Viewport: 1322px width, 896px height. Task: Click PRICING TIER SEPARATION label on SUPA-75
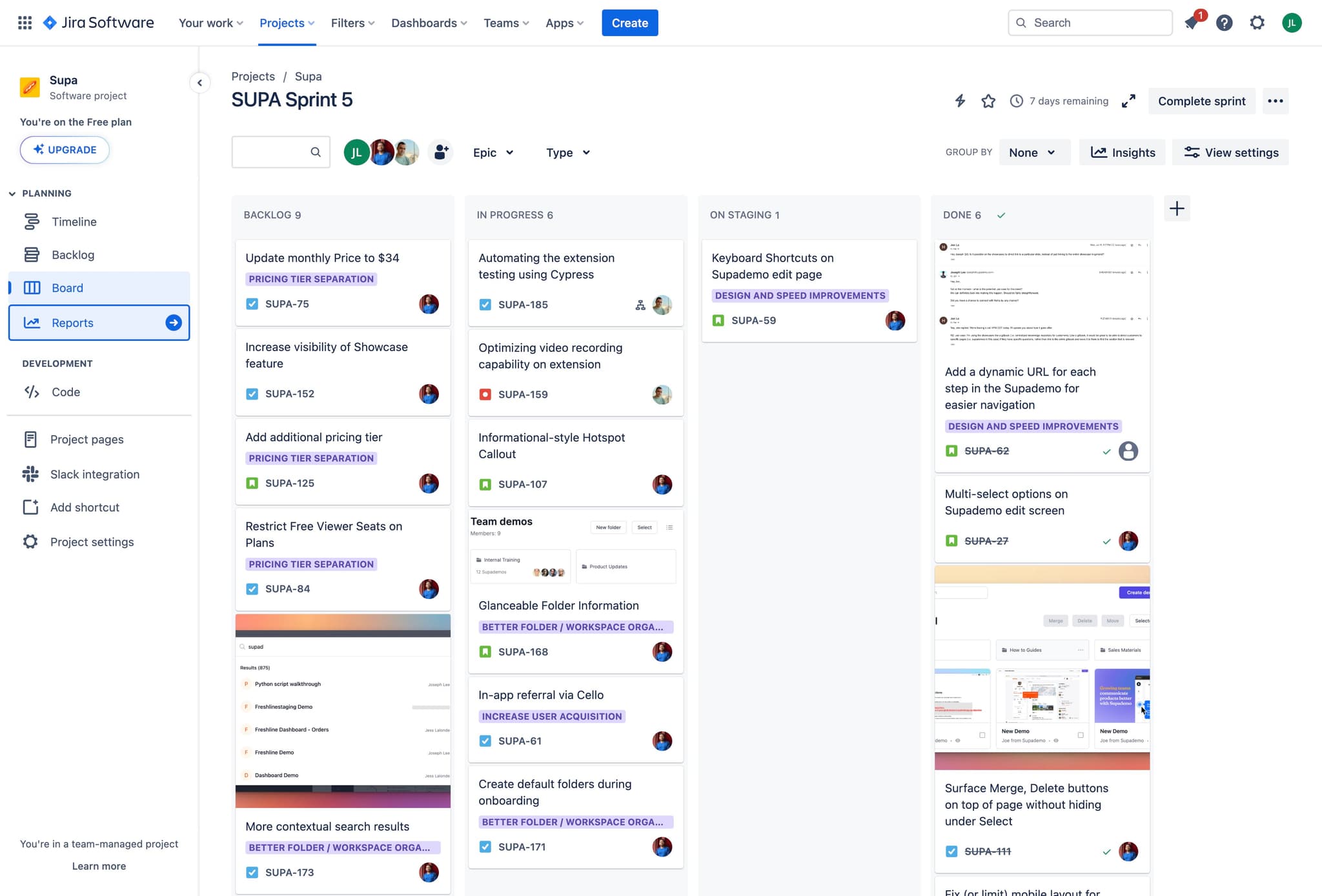click(311, 279)
